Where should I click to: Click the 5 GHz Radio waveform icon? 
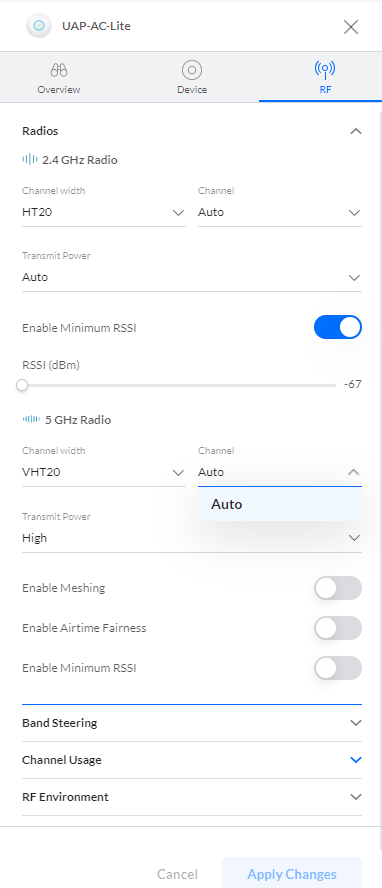point(31,420)
